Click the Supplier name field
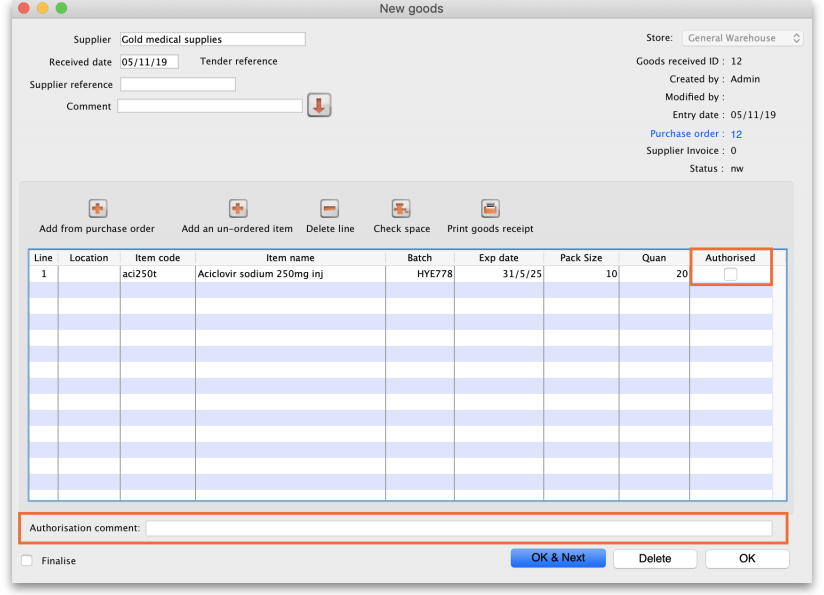Viewport: 824px width, 595px height. (x=211, y=39)
